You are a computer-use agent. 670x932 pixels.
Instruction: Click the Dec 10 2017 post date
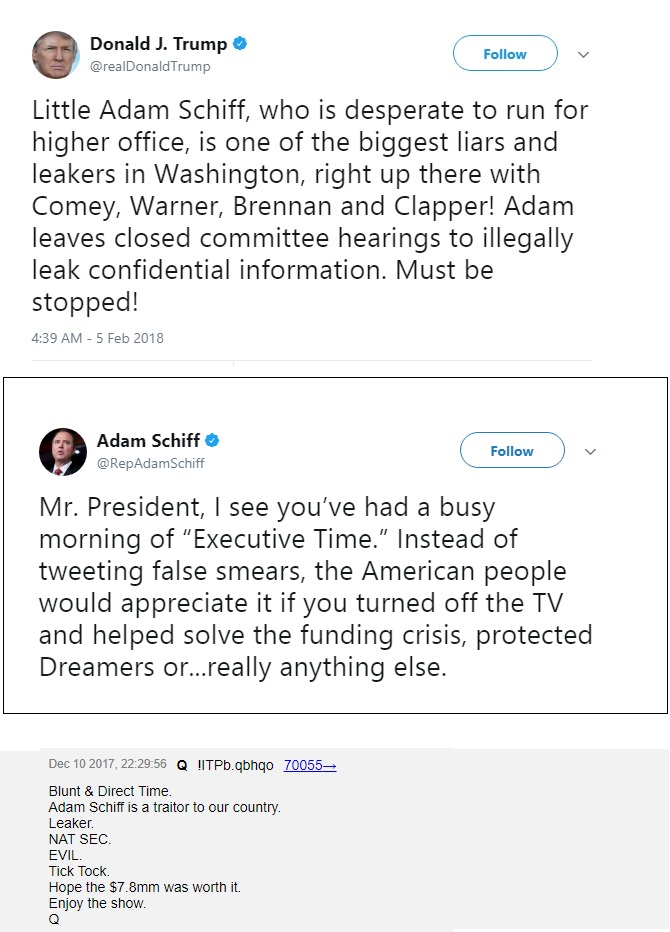tap(107, 765)
